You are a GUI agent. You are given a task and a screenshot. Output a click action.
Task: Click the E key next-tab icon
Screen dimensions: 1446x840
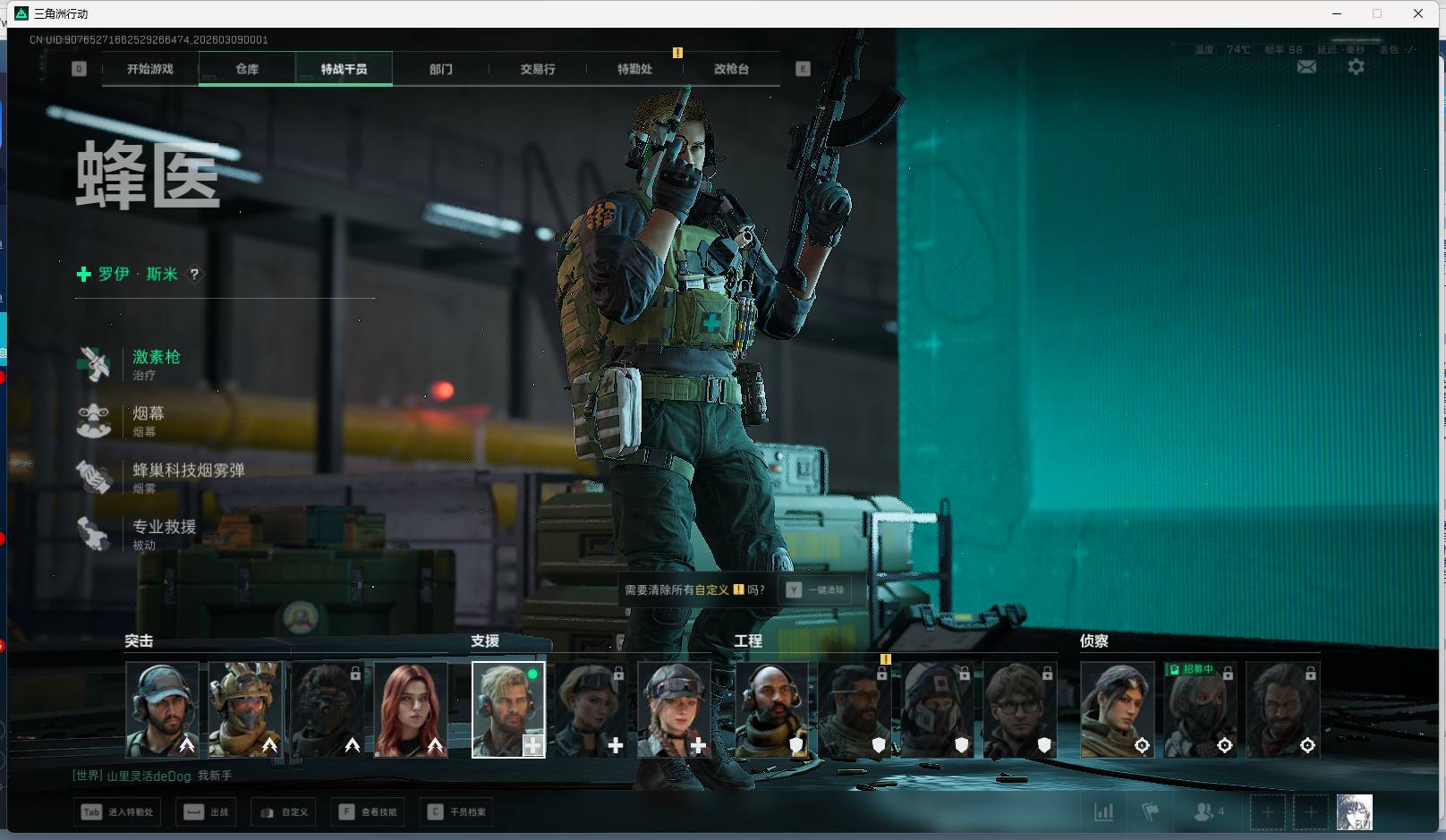803,69
